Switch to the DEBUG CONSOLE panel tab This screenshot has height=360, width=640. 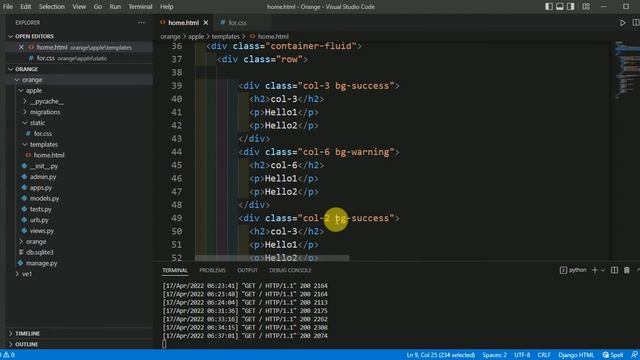pos(290,270)
